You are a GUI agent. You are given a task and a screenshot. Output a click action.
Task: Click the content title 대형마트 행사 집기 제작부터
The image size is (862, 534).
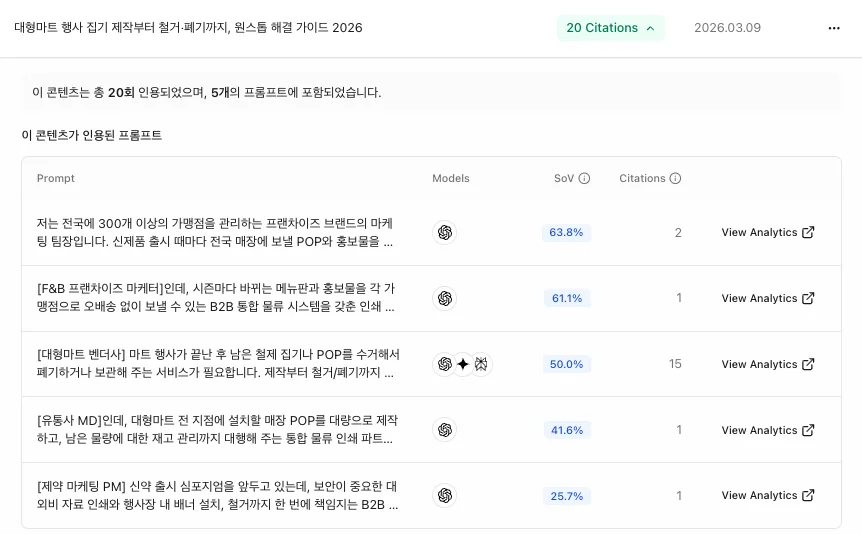pyautogui.click(x=188, y=28)
